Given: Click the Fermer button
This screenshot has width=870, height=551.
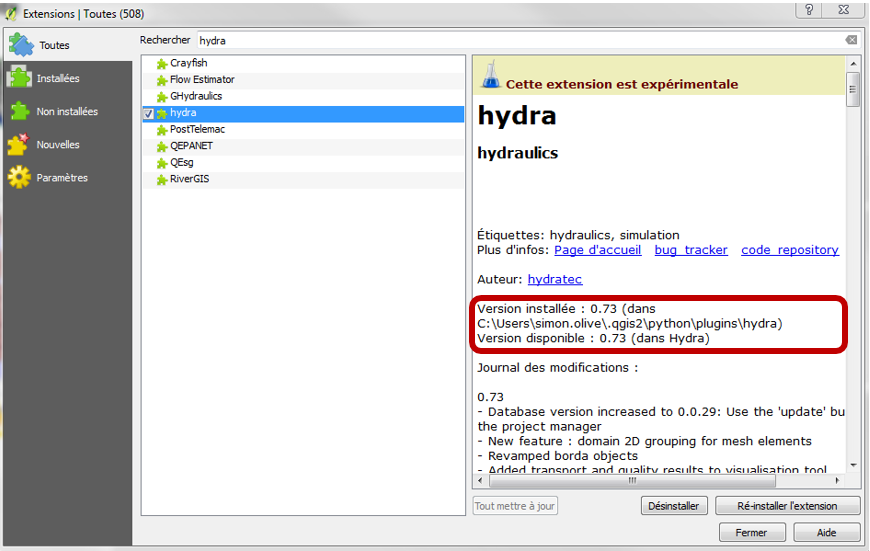Looking at the screenshot, I should [x=752, y=533].
